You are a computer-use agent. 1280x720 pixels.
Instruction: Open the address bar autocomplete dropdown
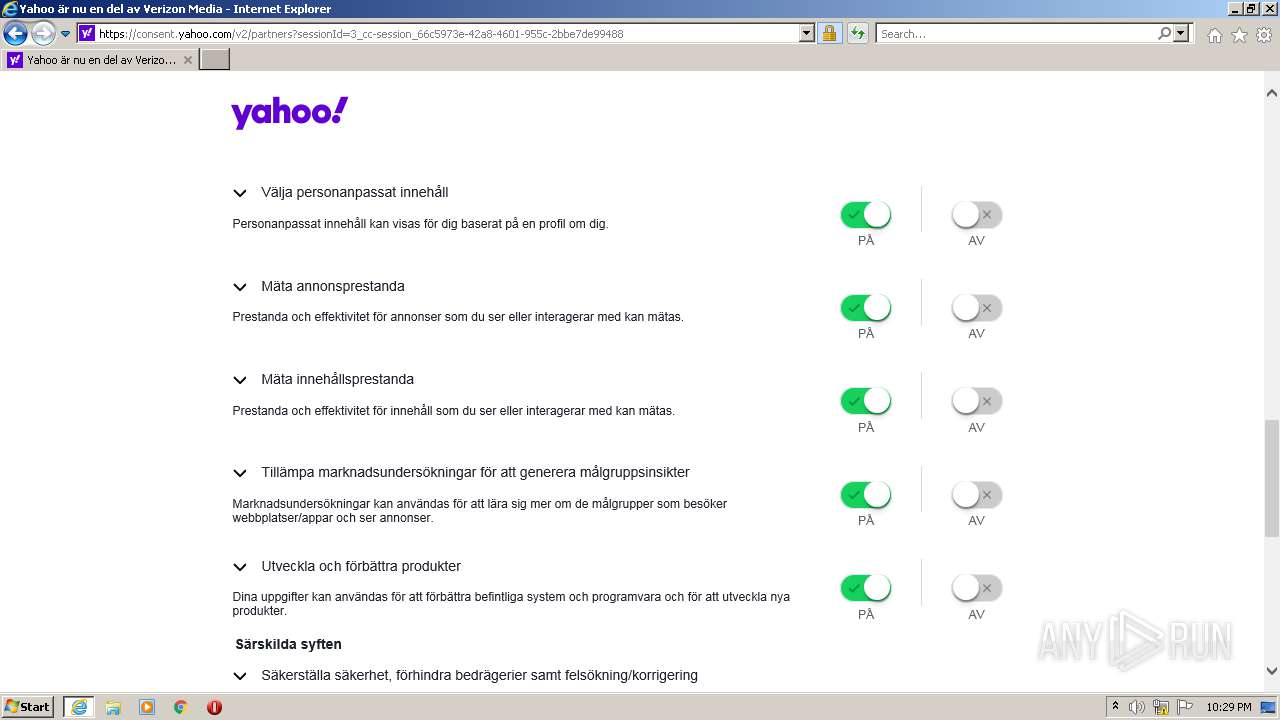tap(807, 33)
